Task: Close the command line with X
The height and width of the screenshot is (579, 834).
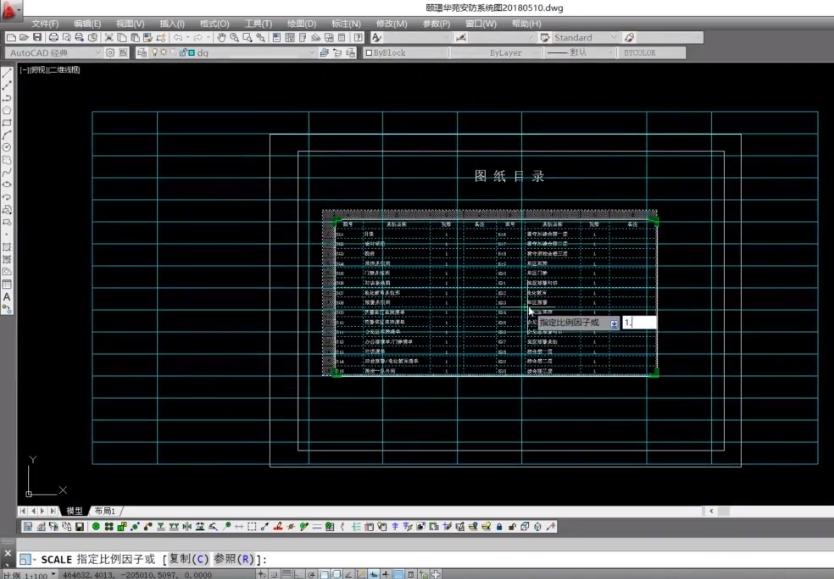Action: (x=7, y=553)
